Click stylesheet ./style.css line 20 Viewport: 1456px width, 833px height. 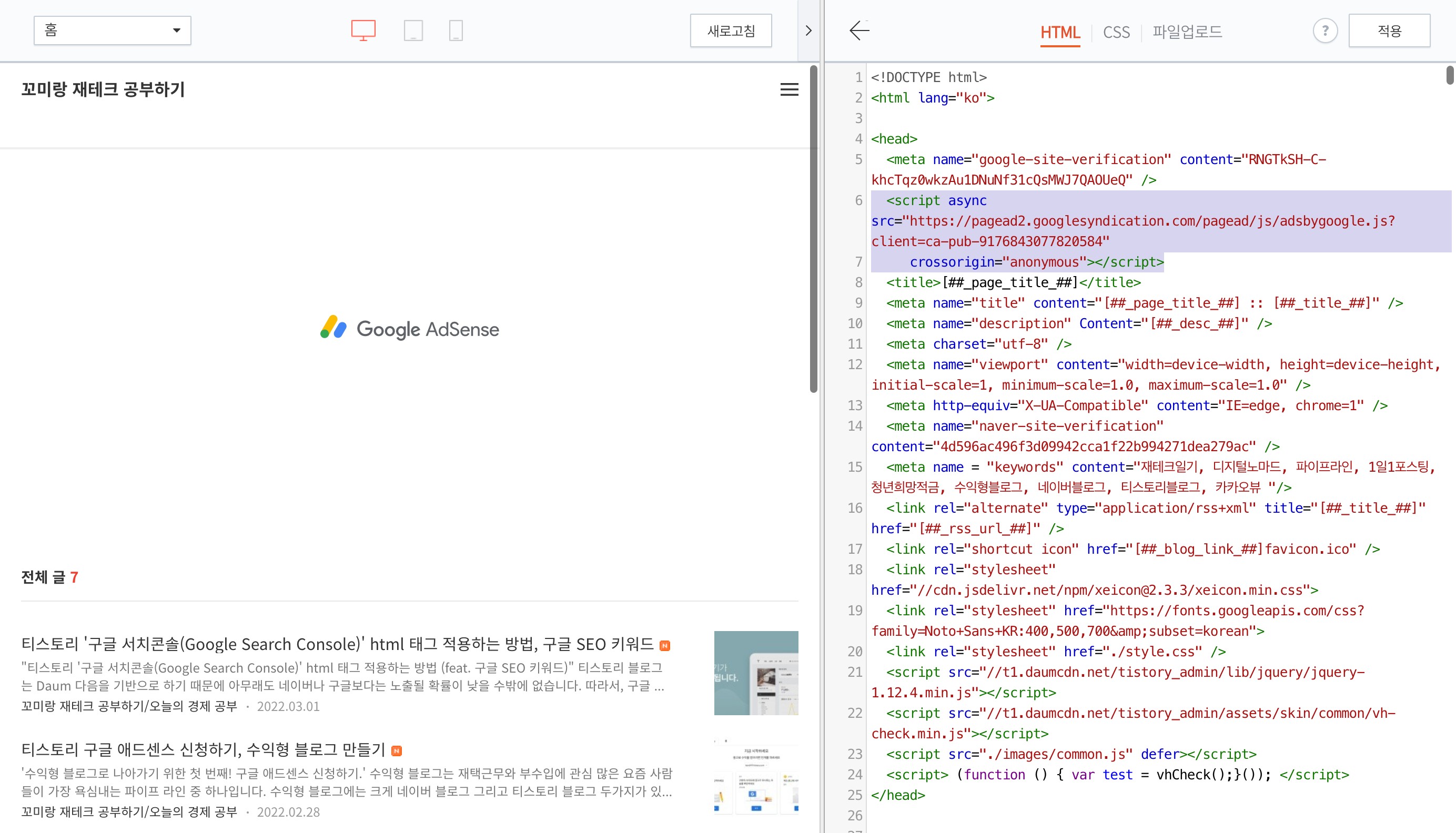[1056, 652]
